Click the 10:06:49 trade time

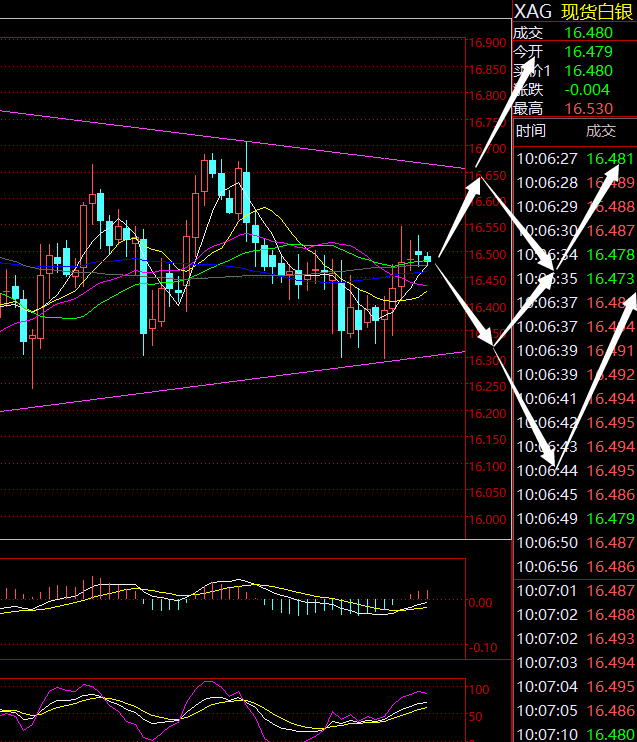(x=547, y=519)
